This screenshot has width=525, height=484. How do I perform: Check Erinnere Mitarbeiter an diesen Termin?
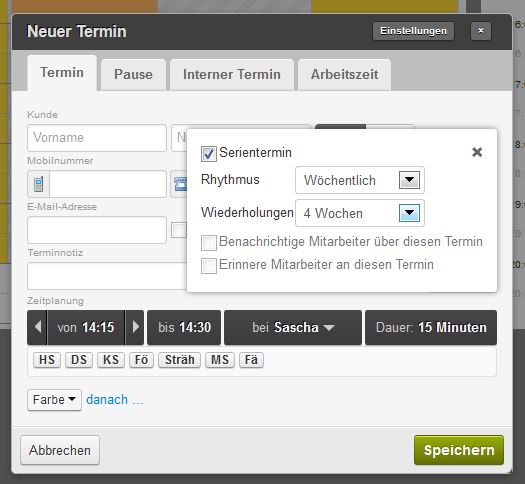[209, 265]
